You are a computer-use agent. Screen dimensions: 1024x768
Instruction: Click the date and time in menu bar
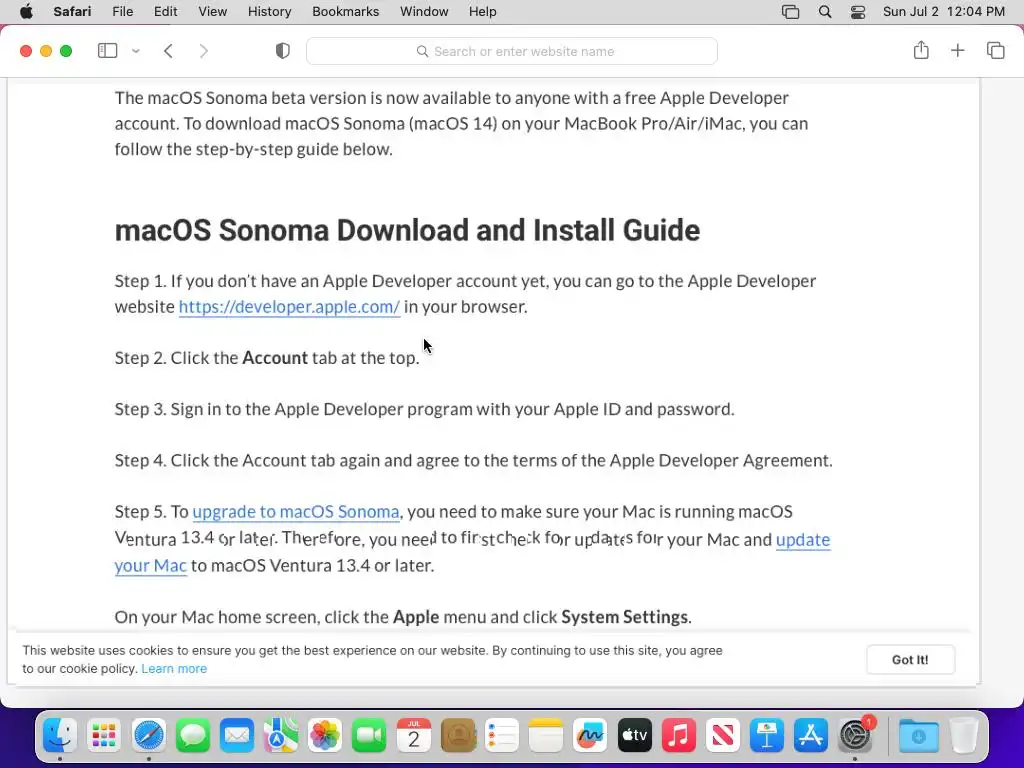click(944, 12)
